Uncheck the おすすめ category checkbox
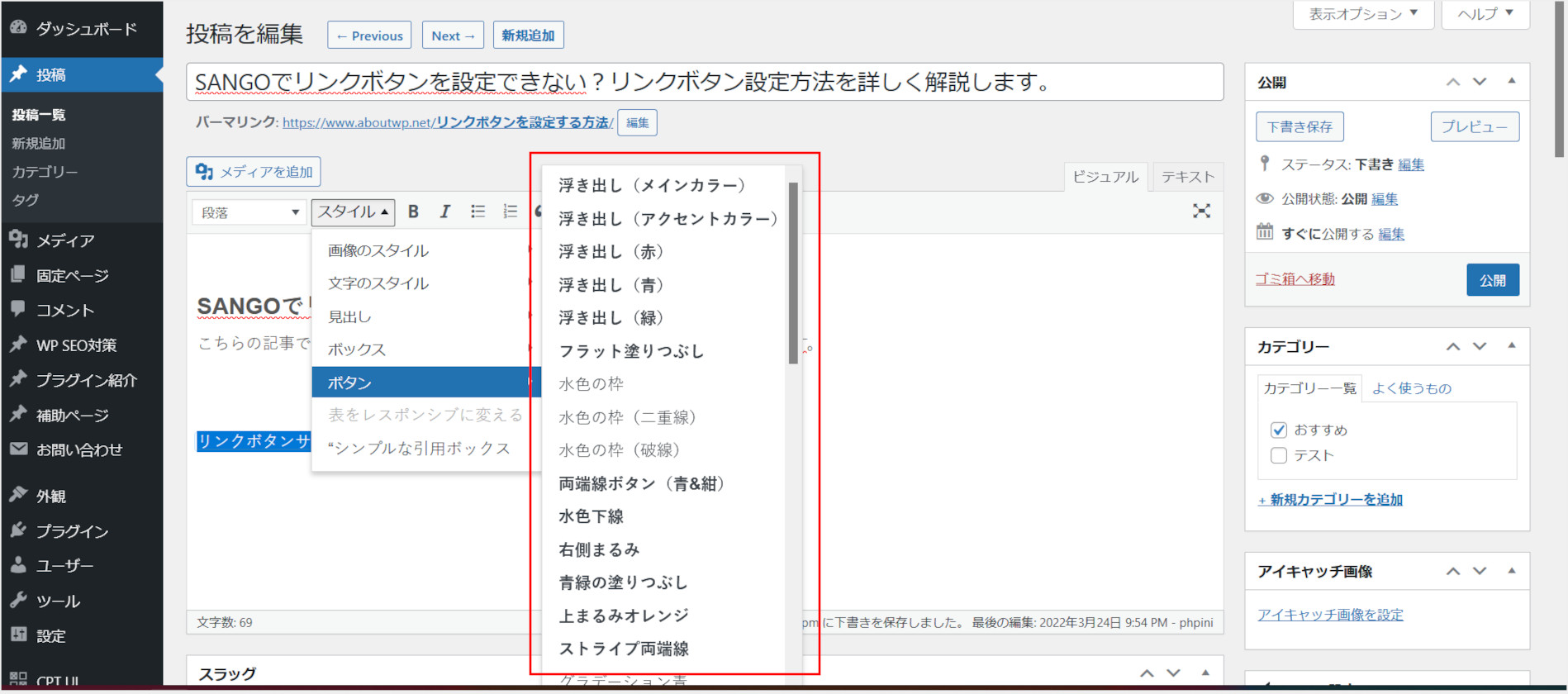The height and width of the screenshot is (694, 1568). (1279, 430)
